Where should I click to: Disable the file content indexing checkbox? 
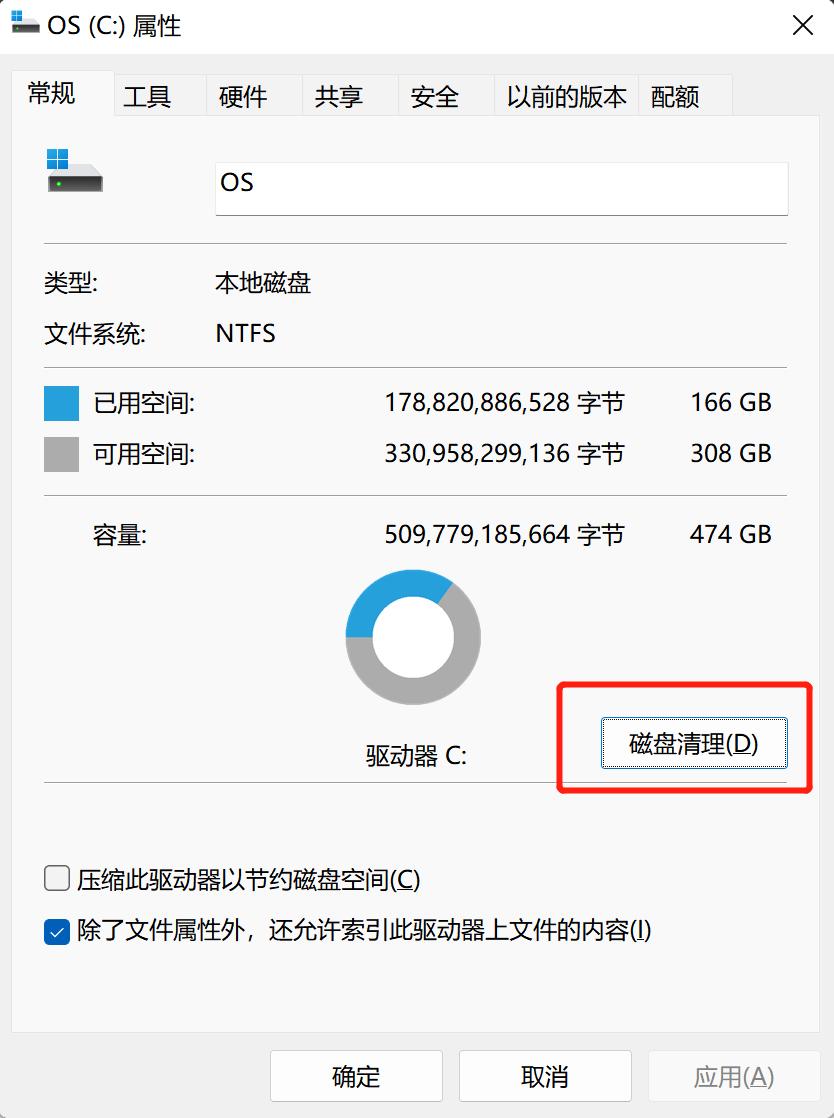[56, 930]
